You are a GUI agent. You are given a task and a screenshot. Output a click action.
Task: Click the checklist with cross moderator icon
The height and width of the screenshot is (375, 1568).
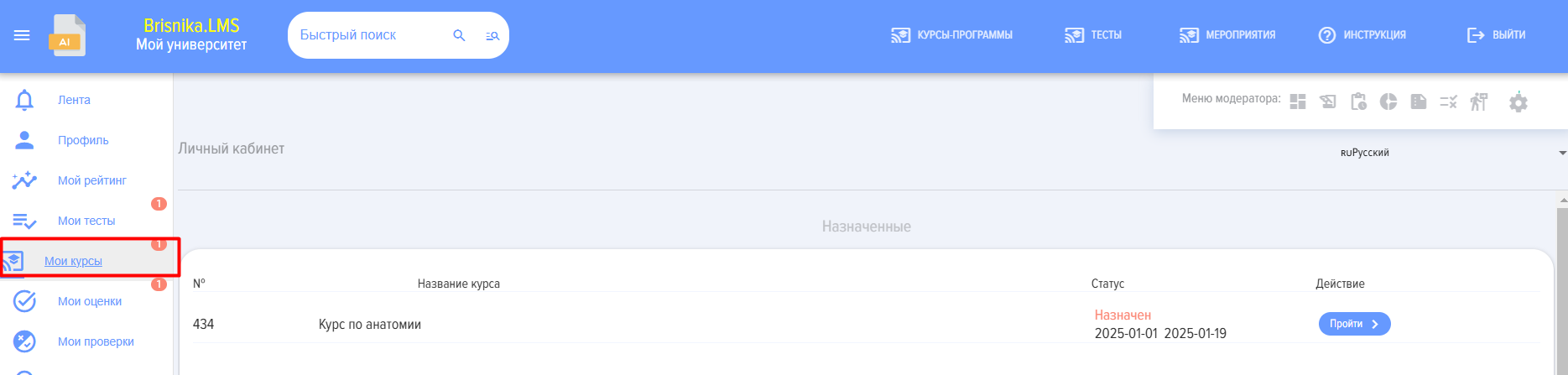[1448, 102]
